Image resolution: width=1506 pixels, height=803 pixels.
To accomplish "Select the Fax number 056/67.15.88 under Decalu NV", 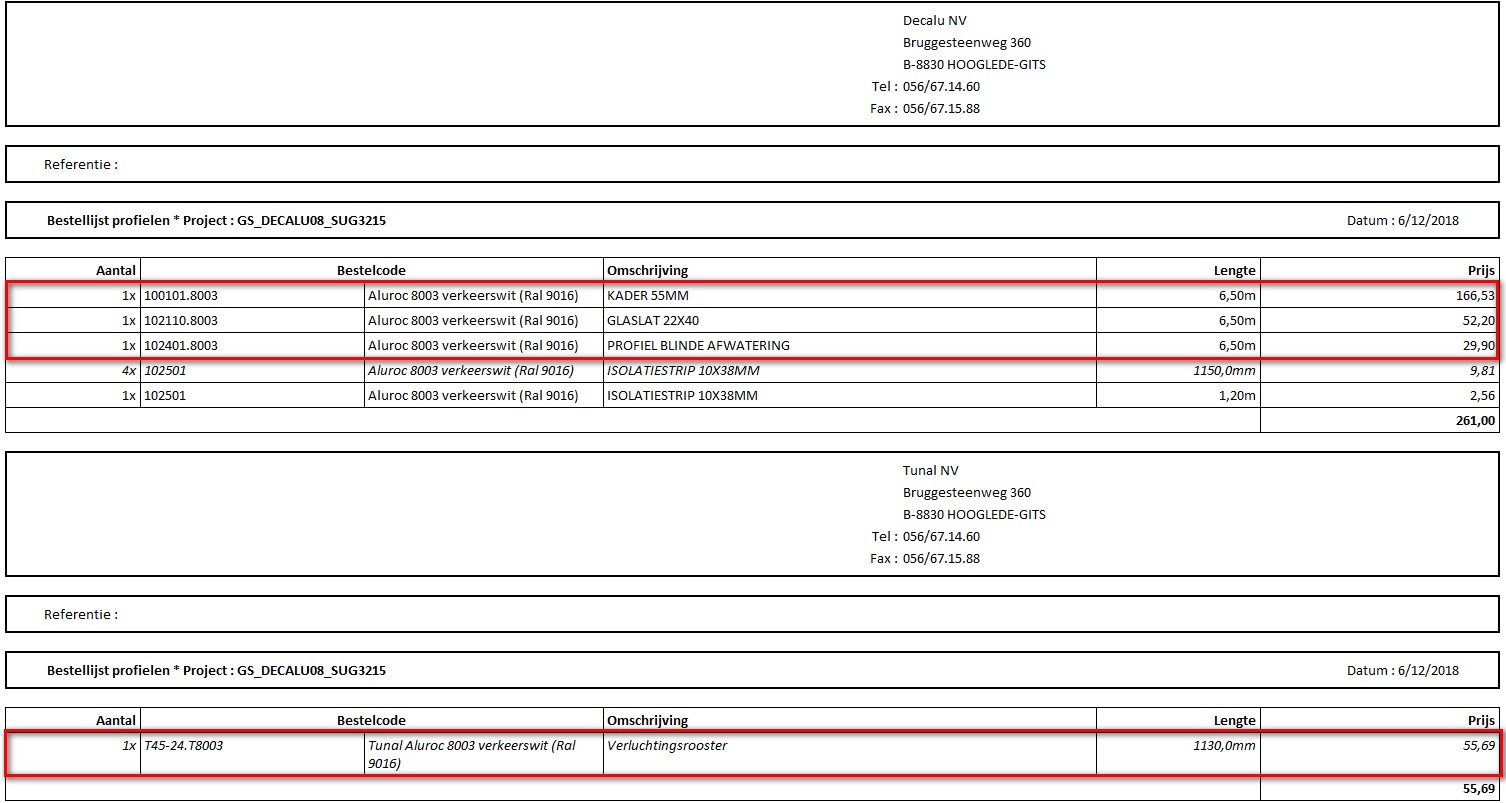I will pyautogui.click(x=941, y=109).
